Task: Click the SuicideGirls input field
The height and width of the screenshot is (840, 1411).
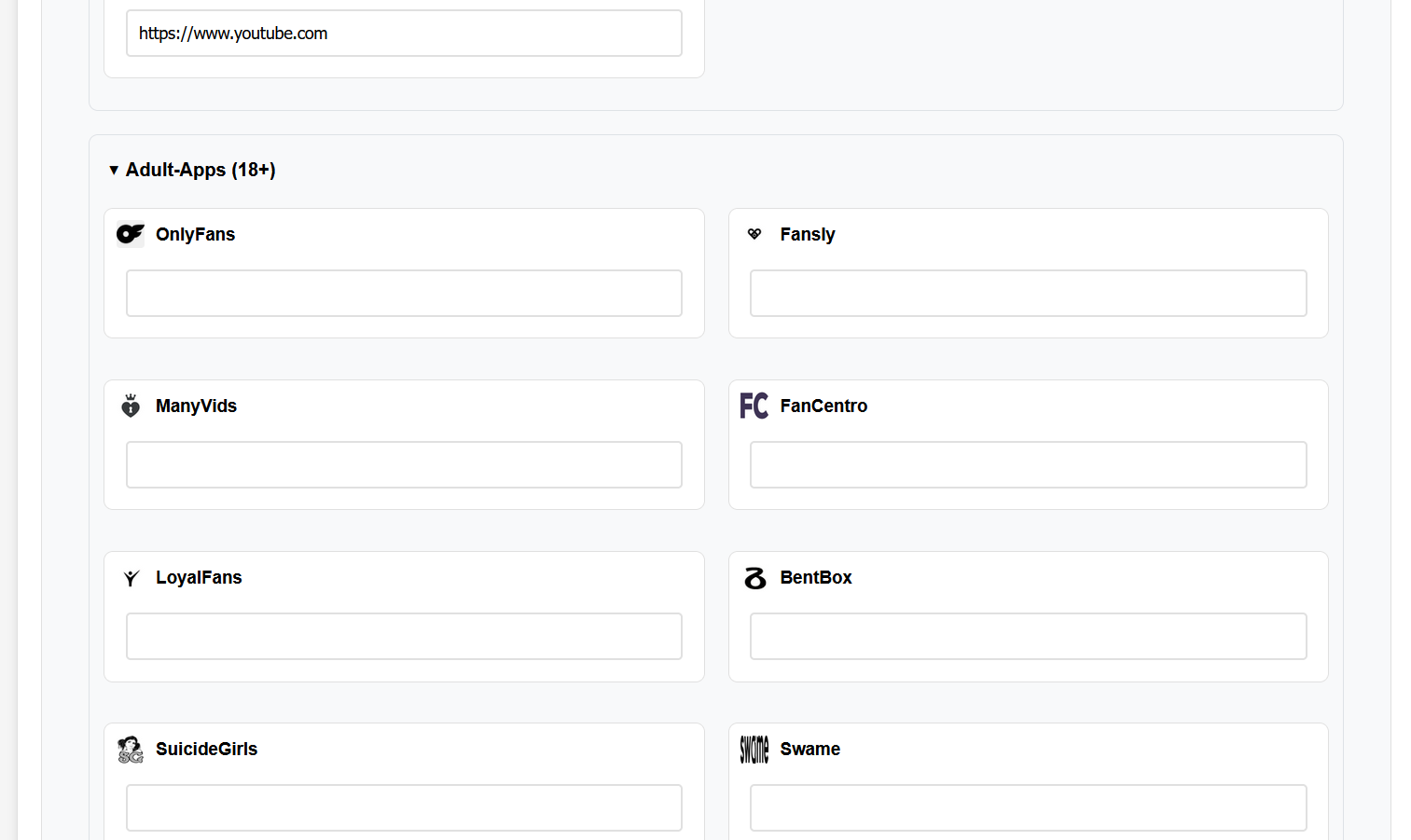Action: tap(404, 807)
